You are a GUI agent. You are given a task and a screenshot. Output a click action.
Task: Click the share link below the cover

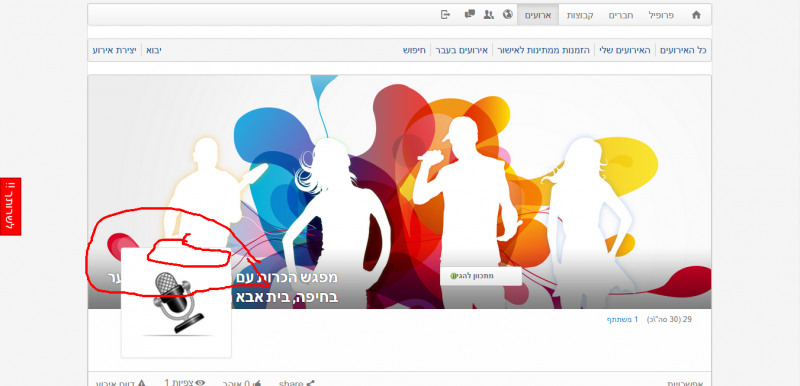coord(296,383)
